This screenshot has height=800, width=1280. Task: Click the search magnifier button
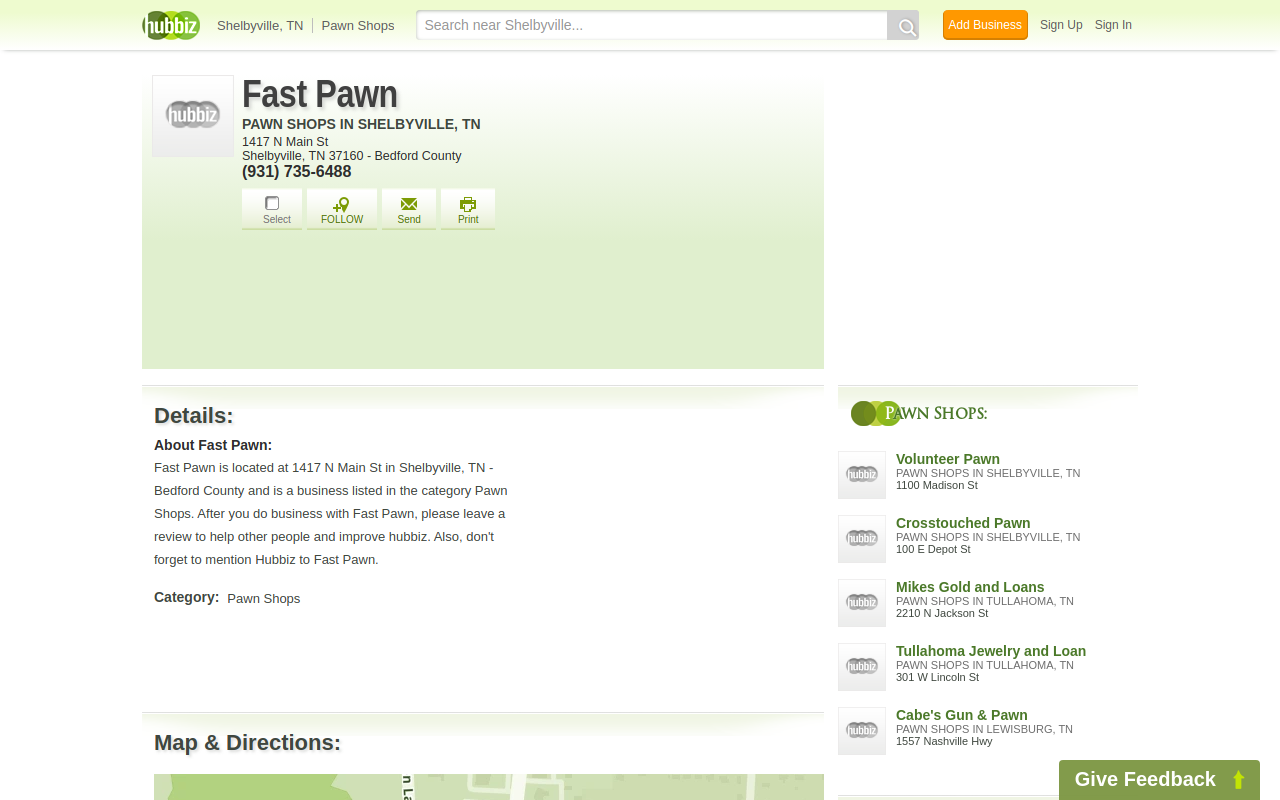(903, 26)
